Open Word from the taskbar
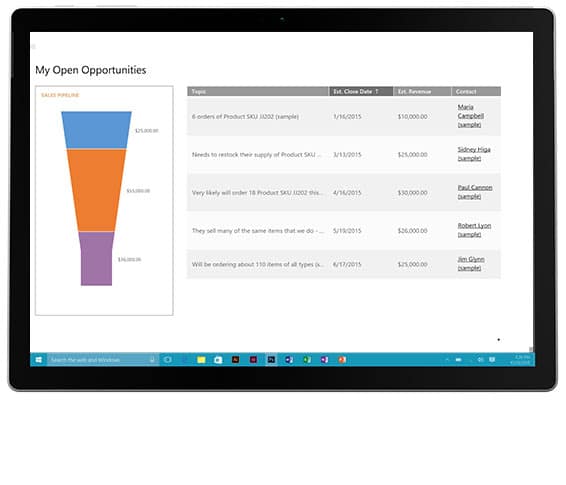 [x=289, y=360]
